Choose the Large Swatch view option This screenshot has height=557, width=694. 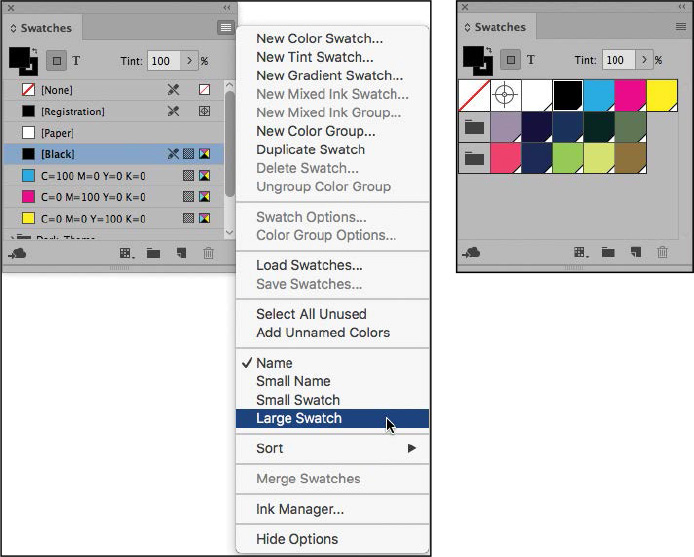click(x=299, y=418)
